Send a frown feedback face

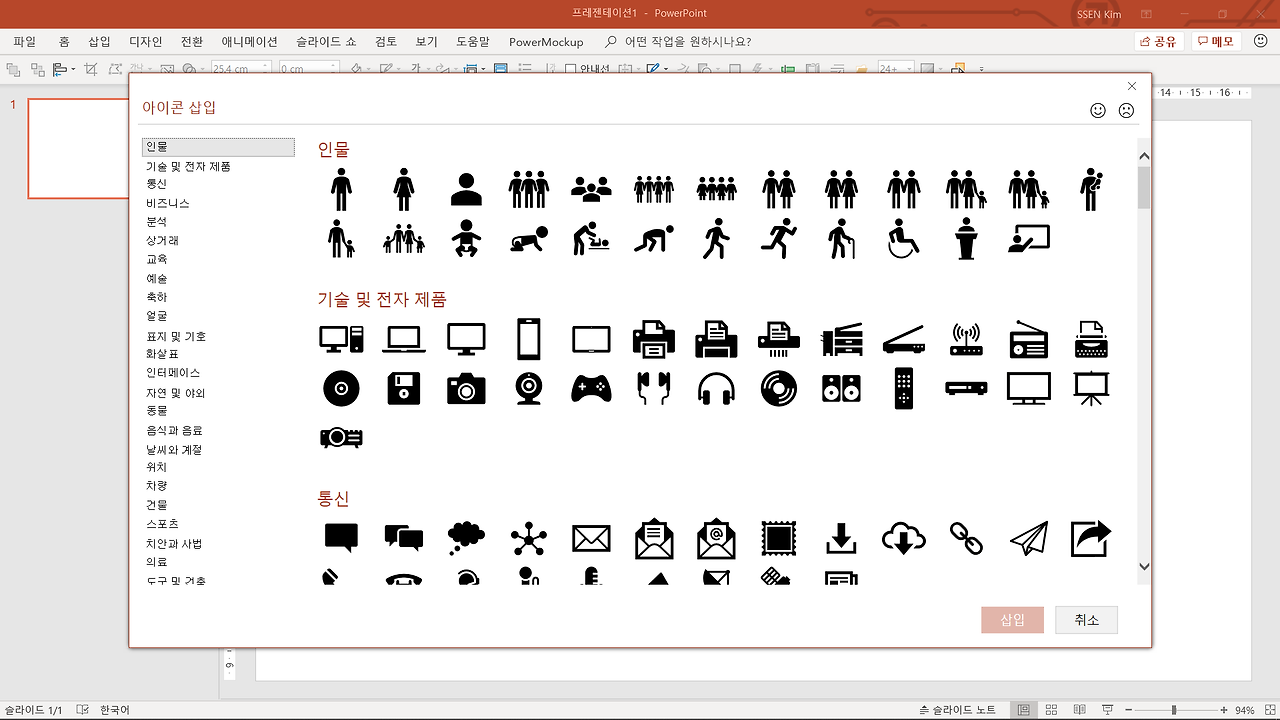pos(1126,110)
